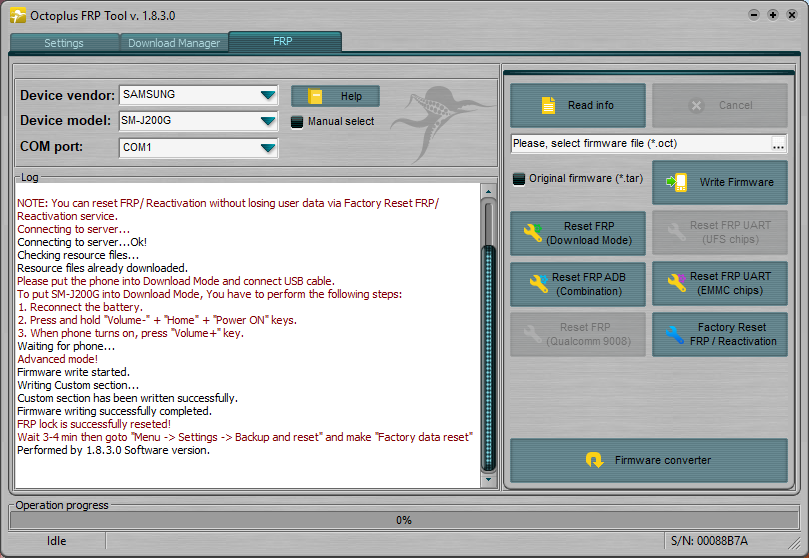Click the Reset FRP ADB Combination wrench icon
Viewport: 809px width, 558px height.
tap(538, 284)
